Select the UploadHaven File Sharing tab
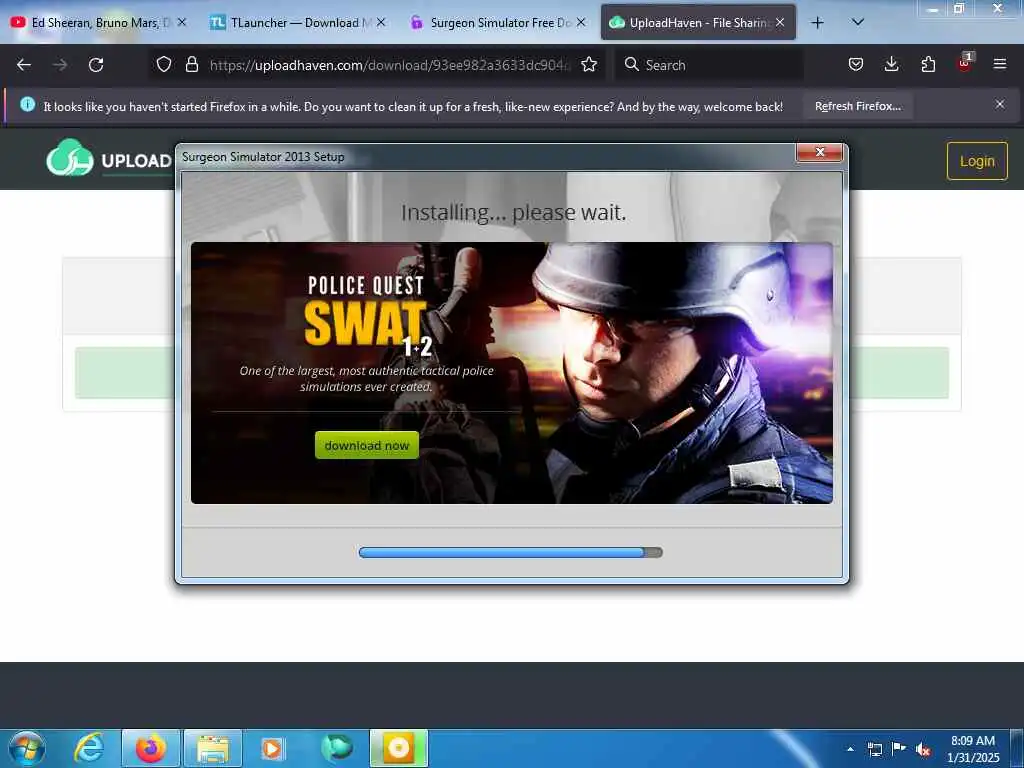Screen dimensions: 1024x768 point(698,22)
